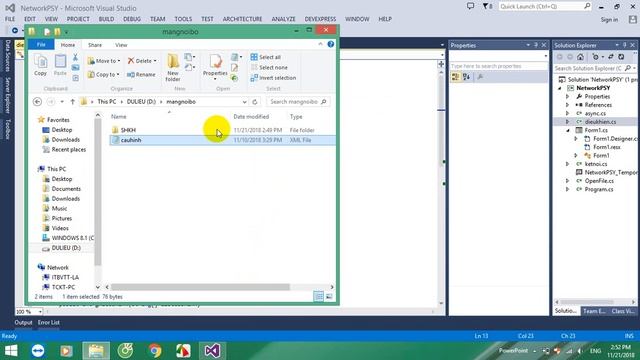Open the address bar history dropdown arrow
This screenshot has height=360, width=640.
pos(244,102)
